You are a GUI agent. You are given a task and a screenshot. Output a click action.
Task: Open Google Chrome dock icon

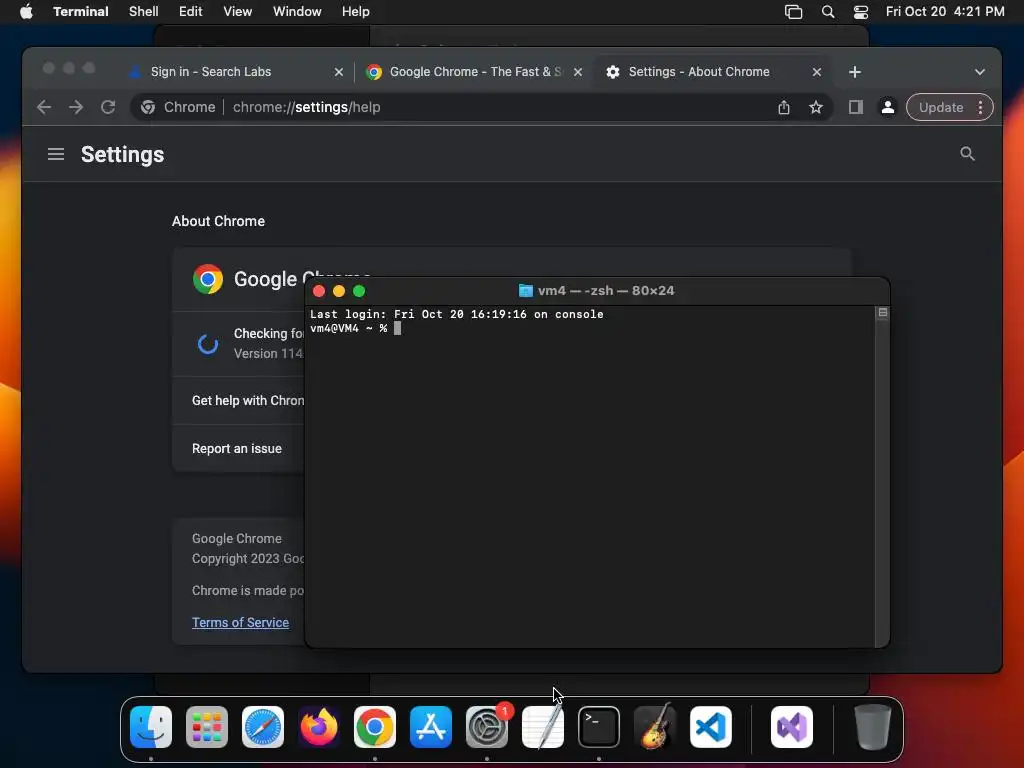[x=375, y=727]
